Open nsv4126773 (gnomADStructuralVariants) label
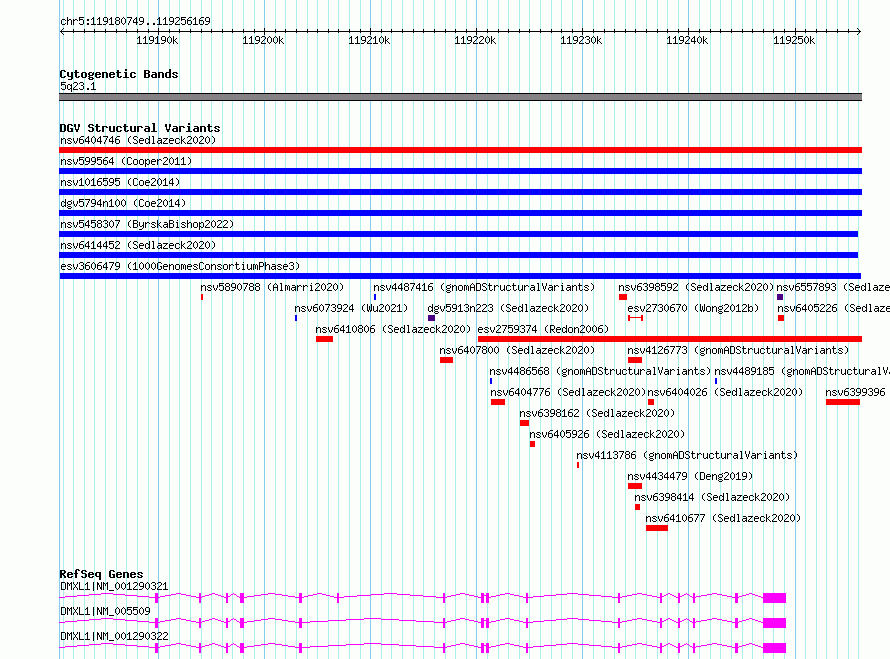This screenshot has width=890, height=659. pyautogui.click(x=738, y=350)
